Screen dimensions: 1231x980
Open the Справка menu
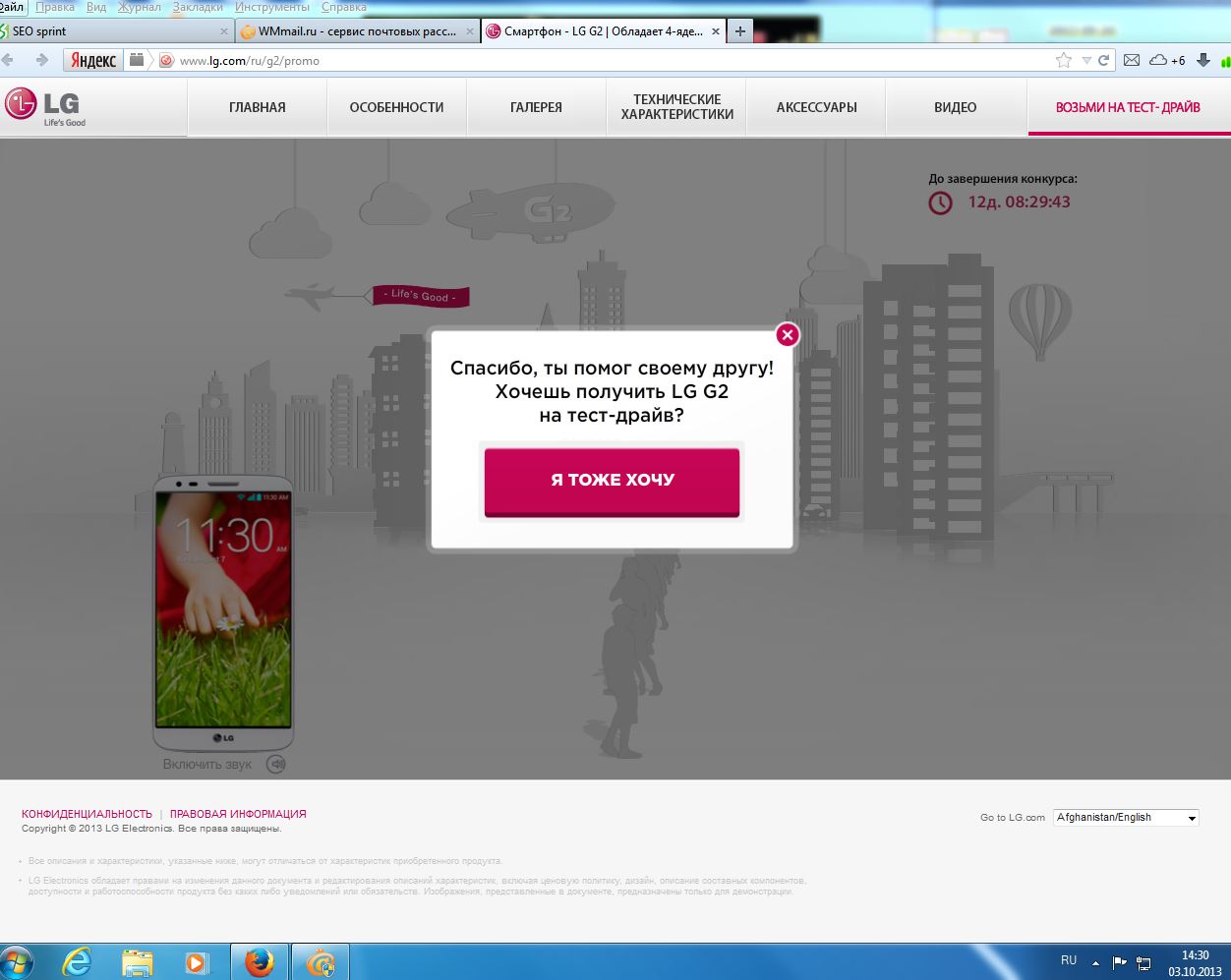[x=343, y=7]
